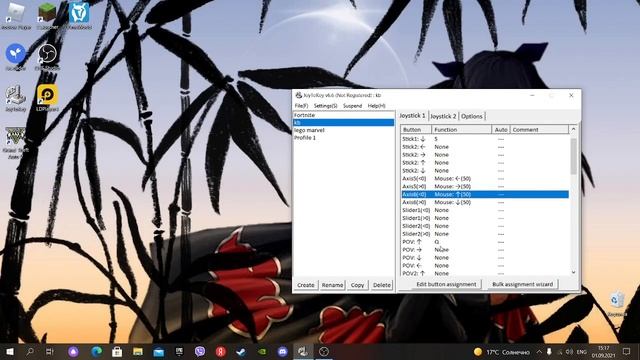Image resolution: width=640 pixels, height=360 pixels.
Task: Select the Slider1(<0) row
Action: 485,210
